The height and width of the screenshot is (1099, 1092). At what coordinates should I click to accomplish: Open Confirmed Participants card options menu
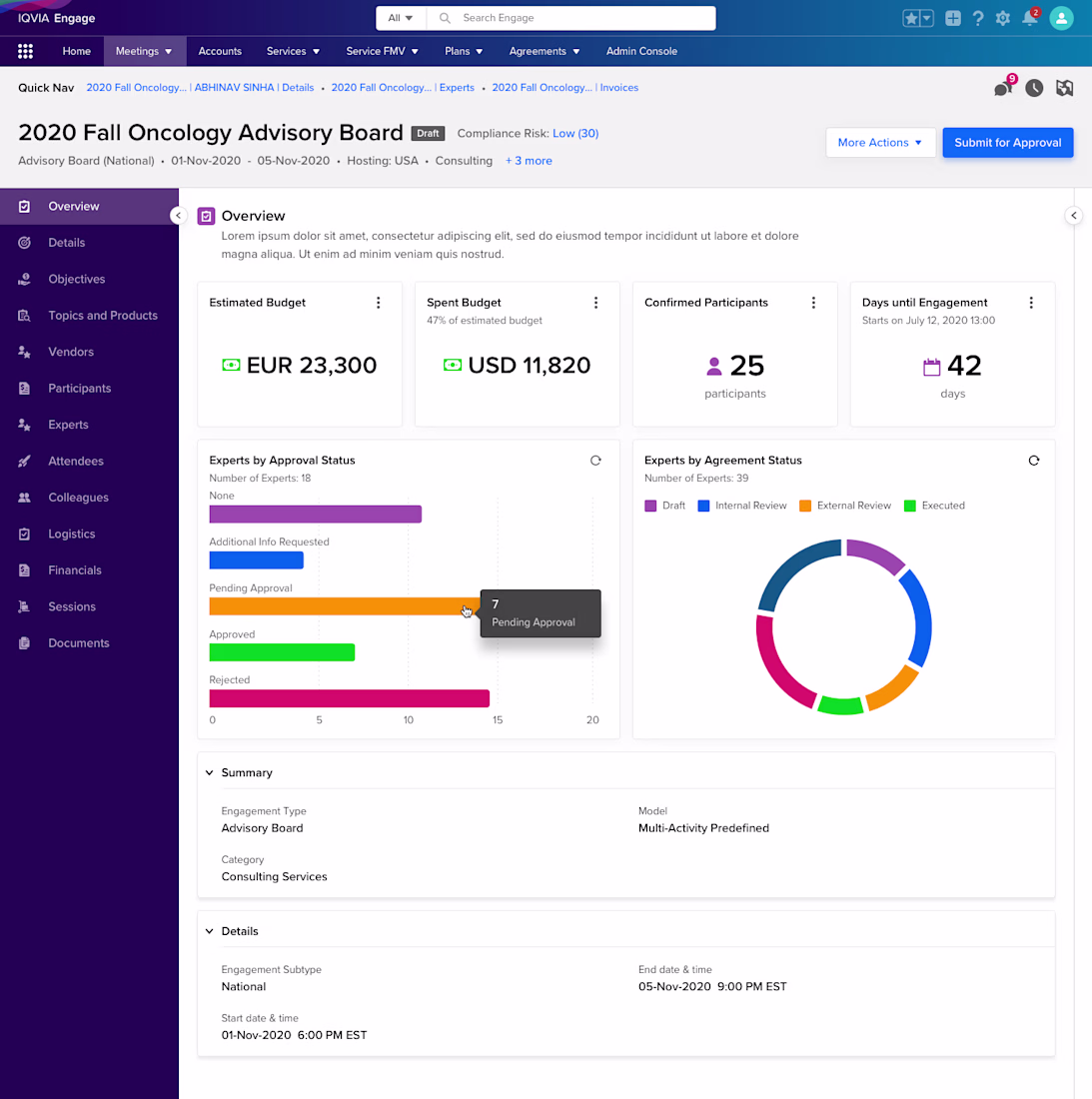(x=813, y=303)
